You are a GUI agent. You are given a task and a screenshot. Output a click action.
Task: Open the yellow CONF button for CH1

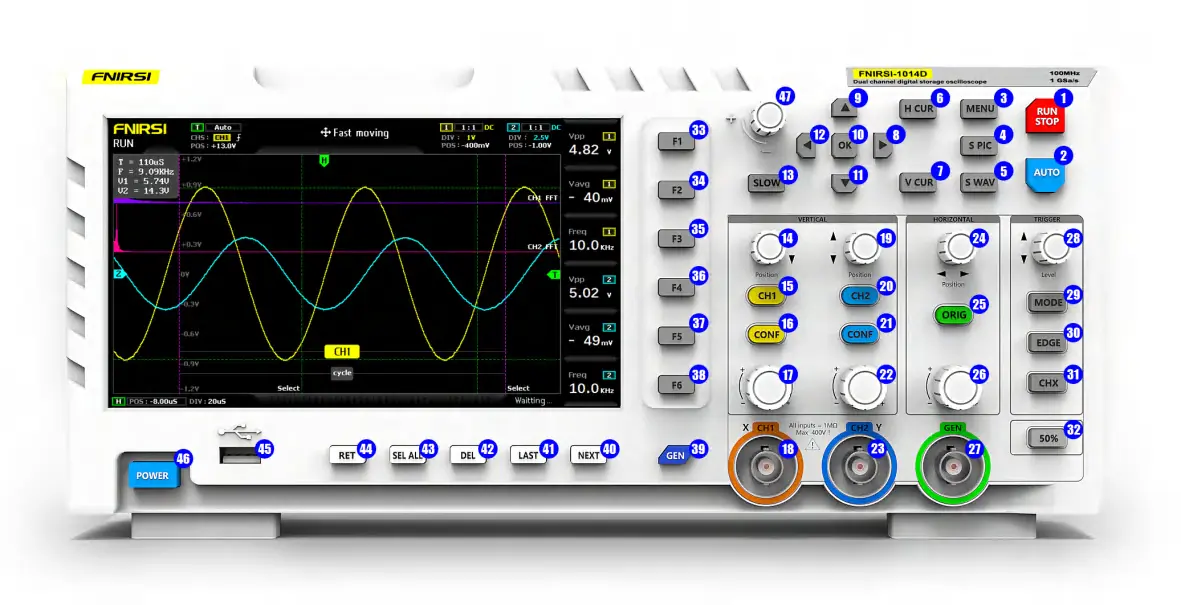[x=766, y=335]
